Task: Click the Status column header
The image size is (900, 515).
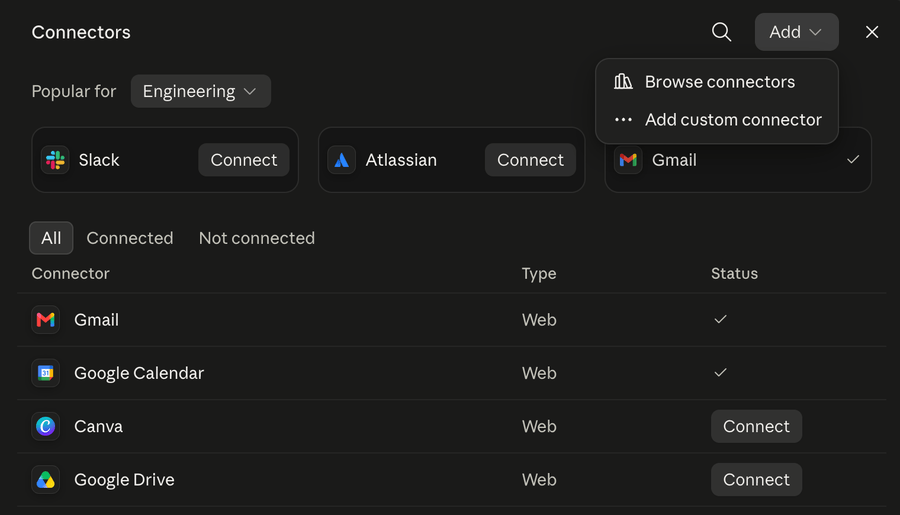Action: (734, 273)
